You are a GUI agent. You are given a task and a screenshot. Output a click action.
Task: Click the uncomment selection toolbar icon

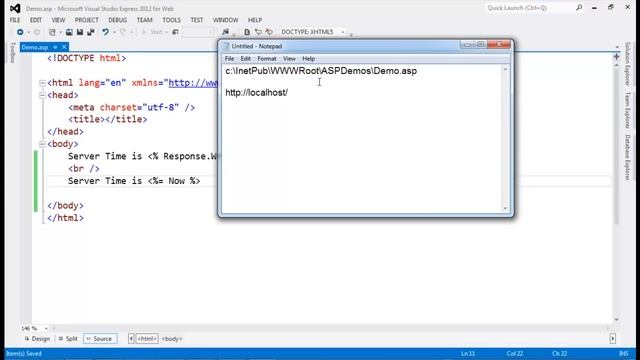(x=269, y=32)
